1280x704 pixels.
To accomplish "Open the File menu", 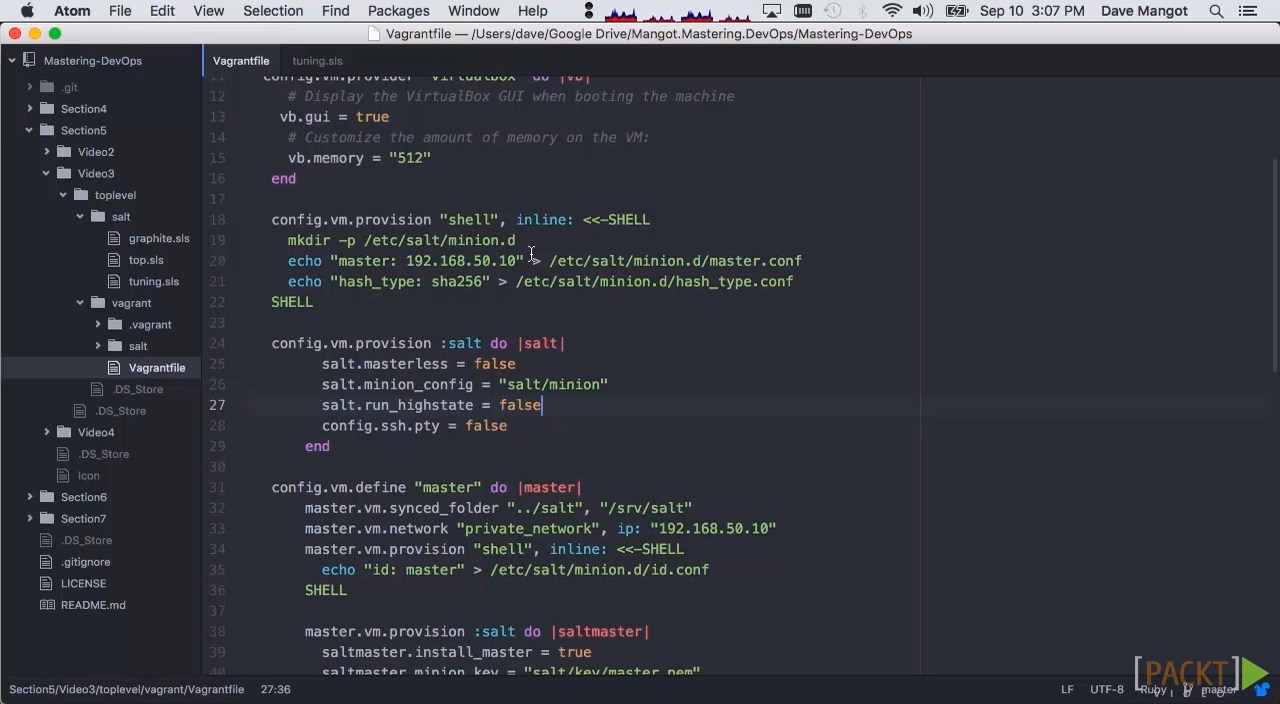I will coord(120,11).
